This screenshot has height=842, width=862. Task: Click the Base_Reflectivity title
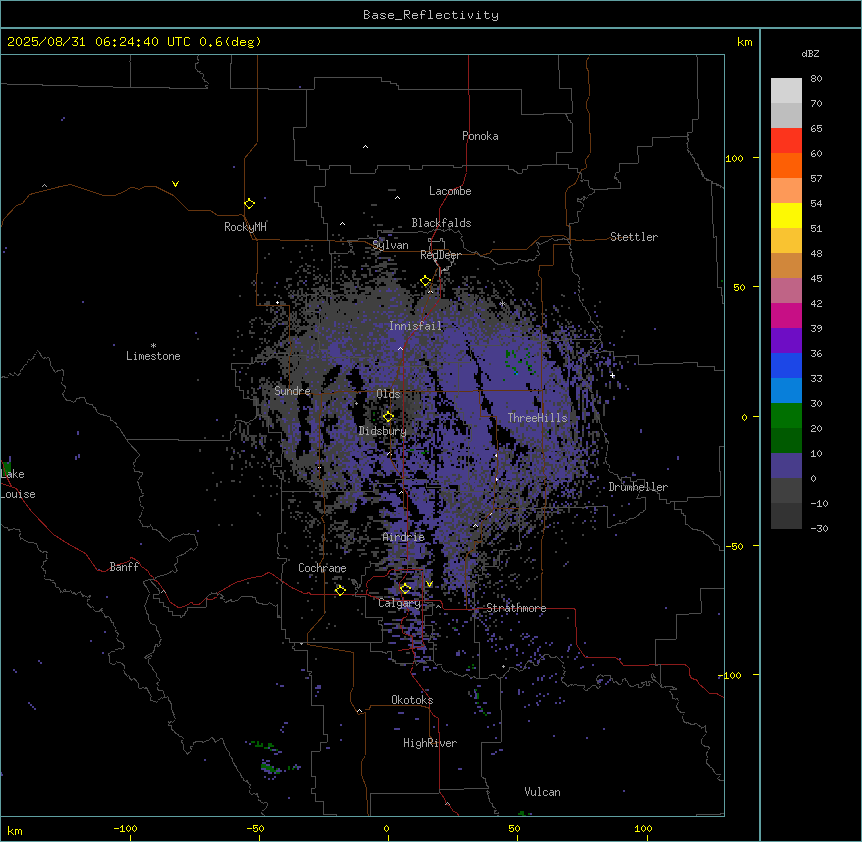[x=431, y=15]
